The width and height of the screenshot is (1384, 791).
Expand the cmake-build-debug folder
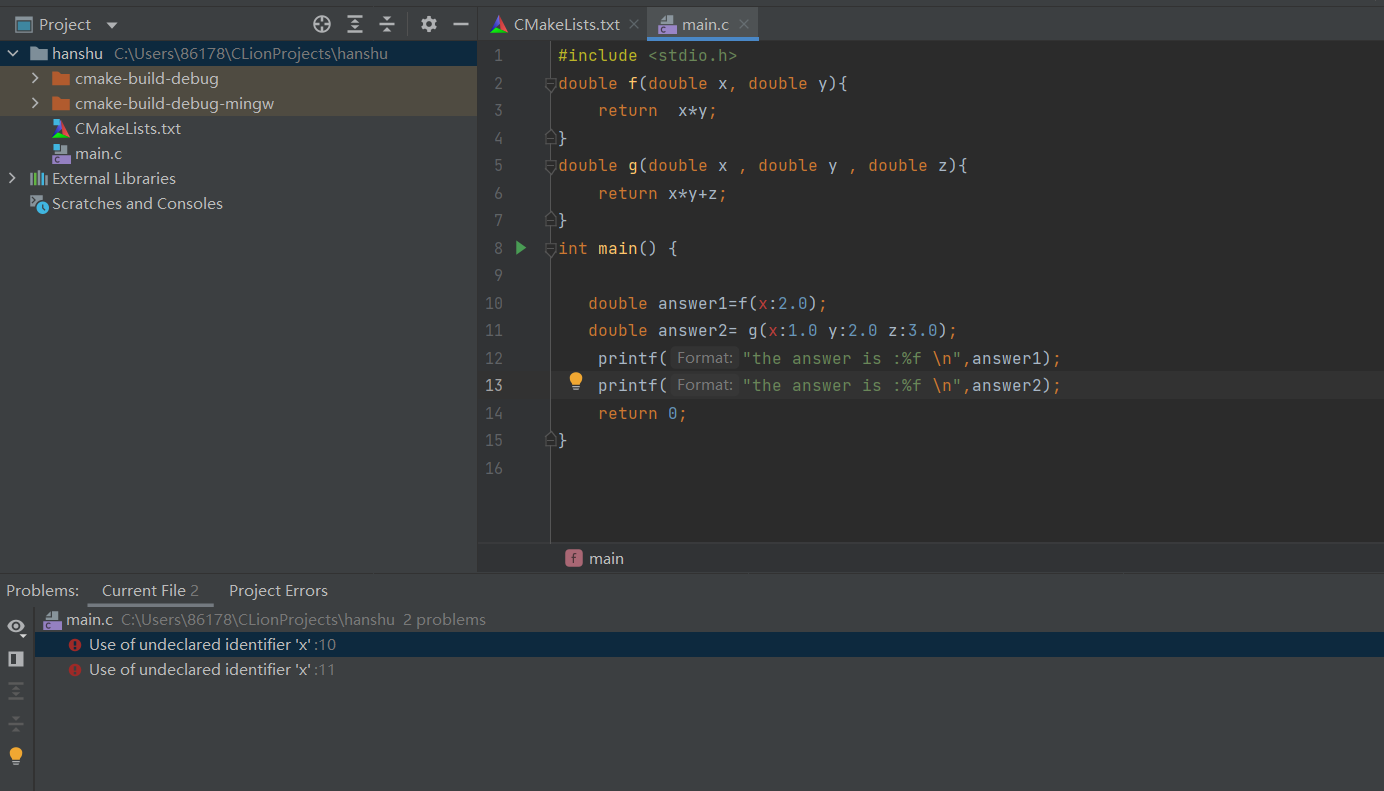click(x=35, y=78)
